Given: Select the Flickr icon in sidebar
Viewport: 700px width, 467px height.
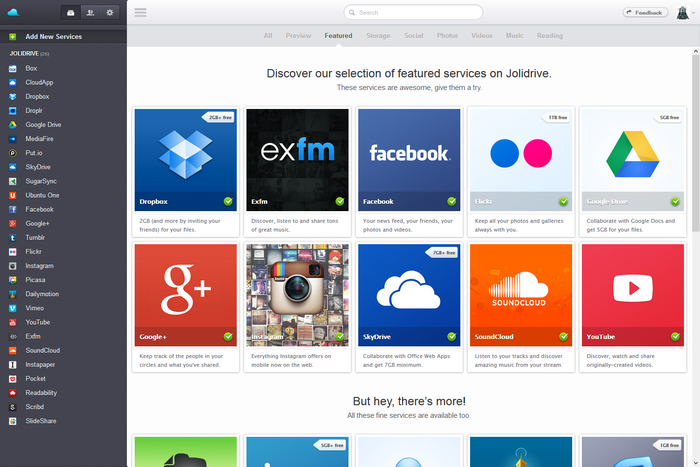Looking at the screenshot, I should click(x=12, y=252).
